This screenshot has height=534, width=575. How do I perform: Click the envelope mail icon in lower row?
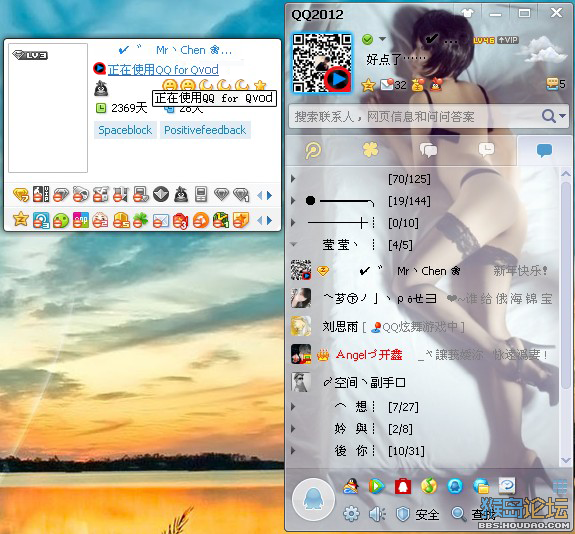(161, 220)
